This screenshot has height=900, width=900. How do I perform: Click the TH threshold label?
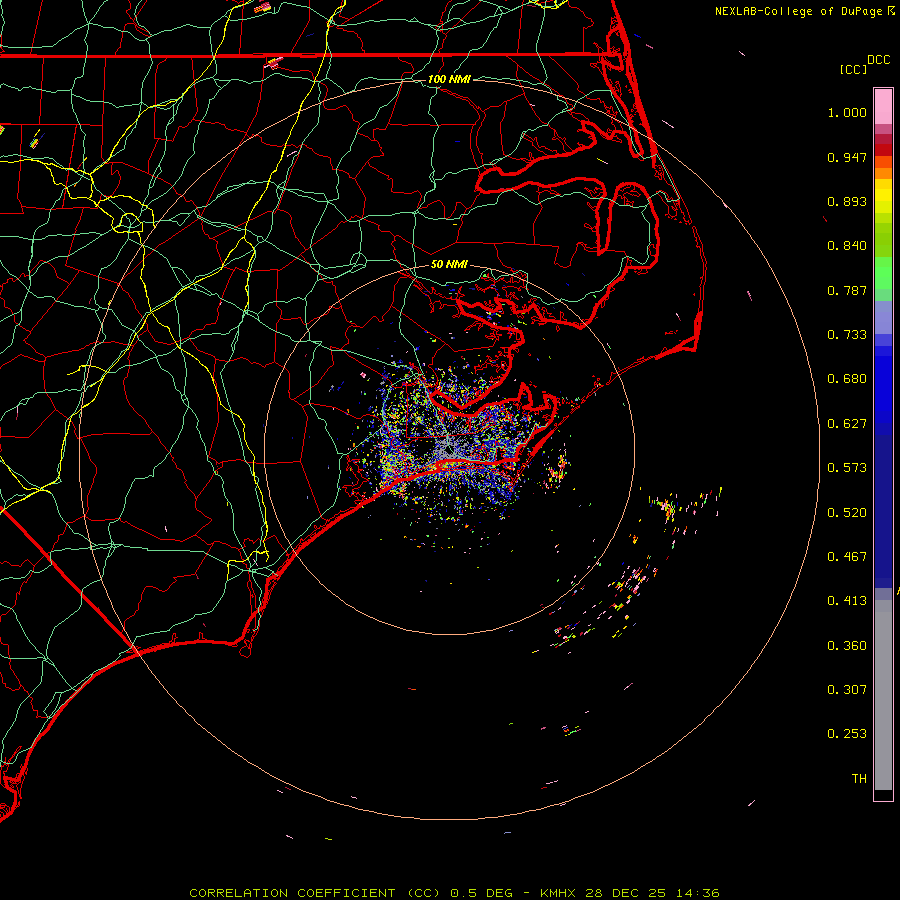click(x=859, y=779)
